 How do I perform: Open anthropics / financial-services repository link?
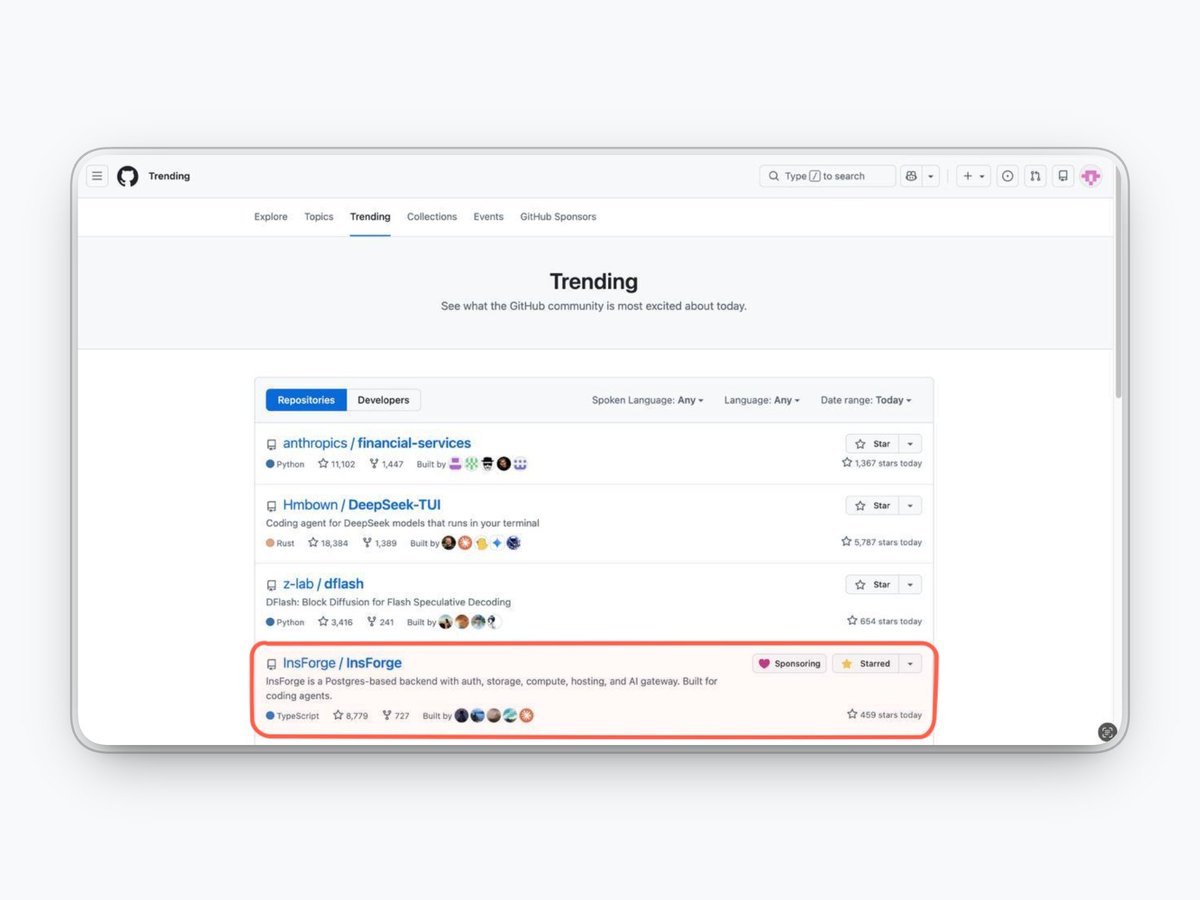pyautogui.click(x=377, y=443)
